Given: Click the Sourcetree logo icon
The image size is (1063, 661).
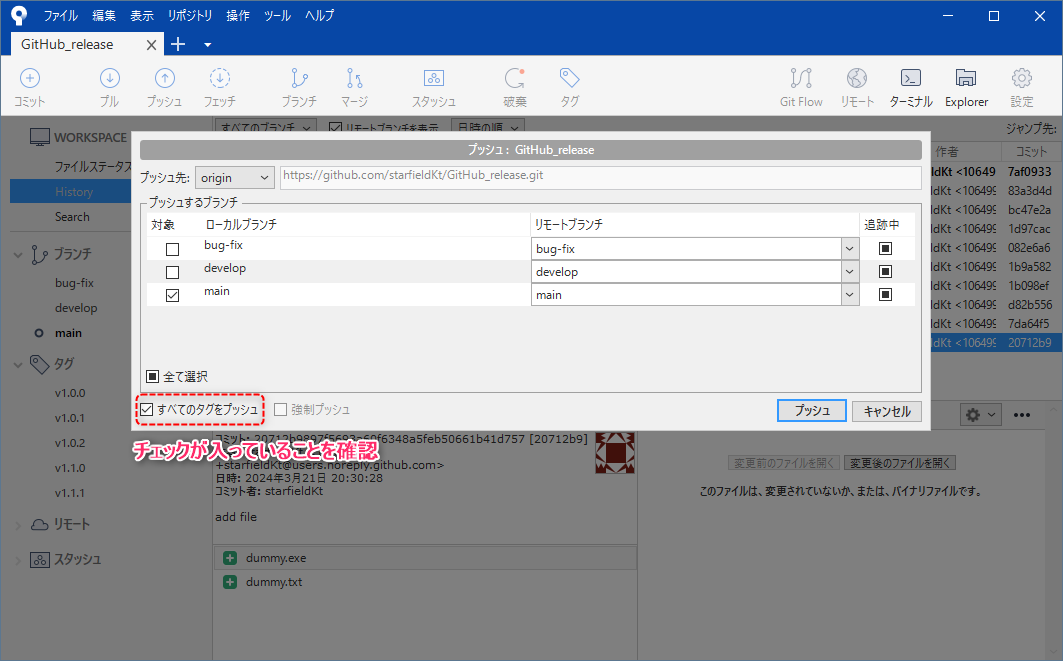Looking at the screenshot, I should tap(19, 16).
